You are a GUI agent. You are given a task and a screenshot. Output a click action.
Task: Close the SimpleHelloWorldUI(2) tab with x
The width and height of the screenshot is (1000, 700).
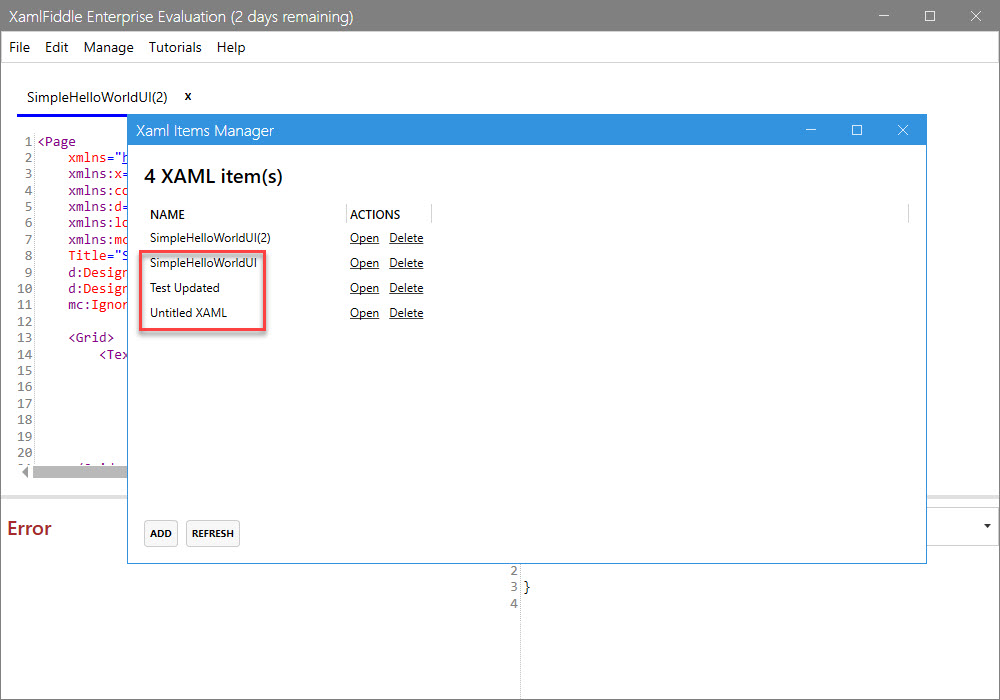pos(188,96)
